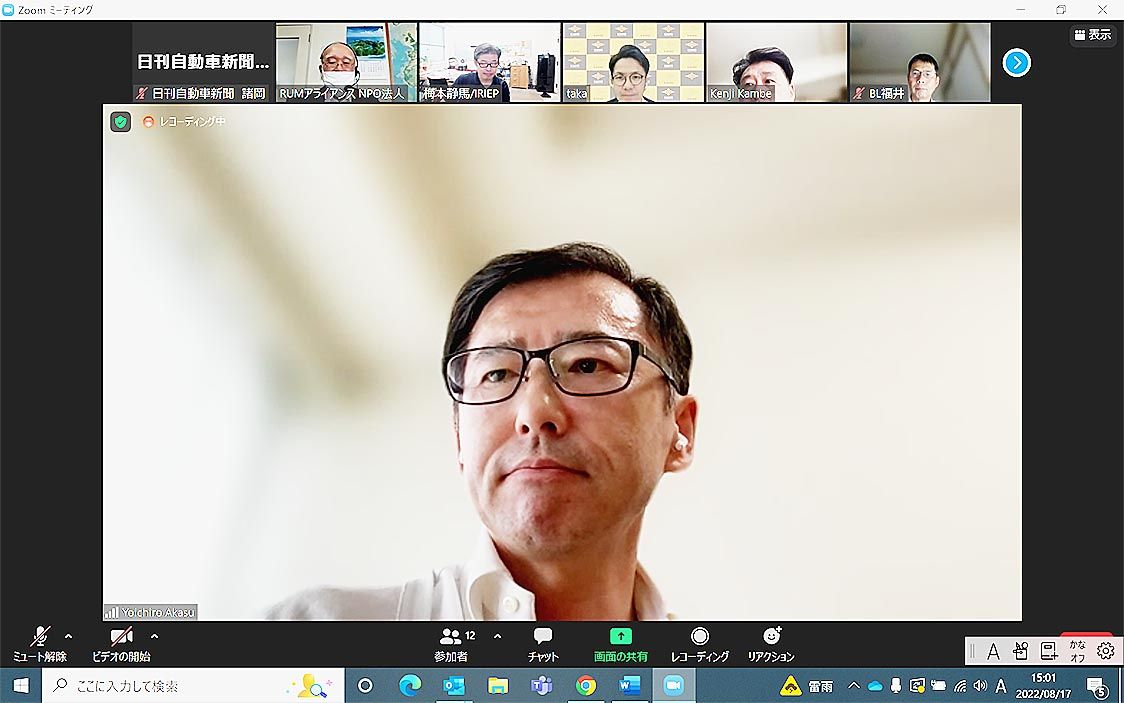This screenshot has width=1124, height=703.
Task: Expand video options arrow beside ビデオの開始
Action: 154,636
